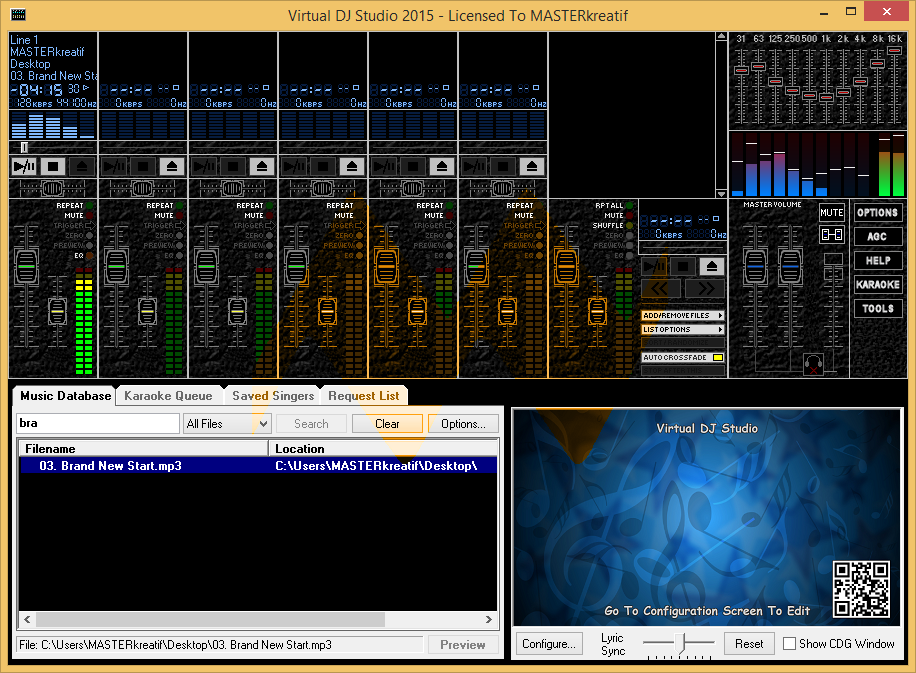916x673 pixels.
Task: Open the Request List tab
Action: [364, 396]
